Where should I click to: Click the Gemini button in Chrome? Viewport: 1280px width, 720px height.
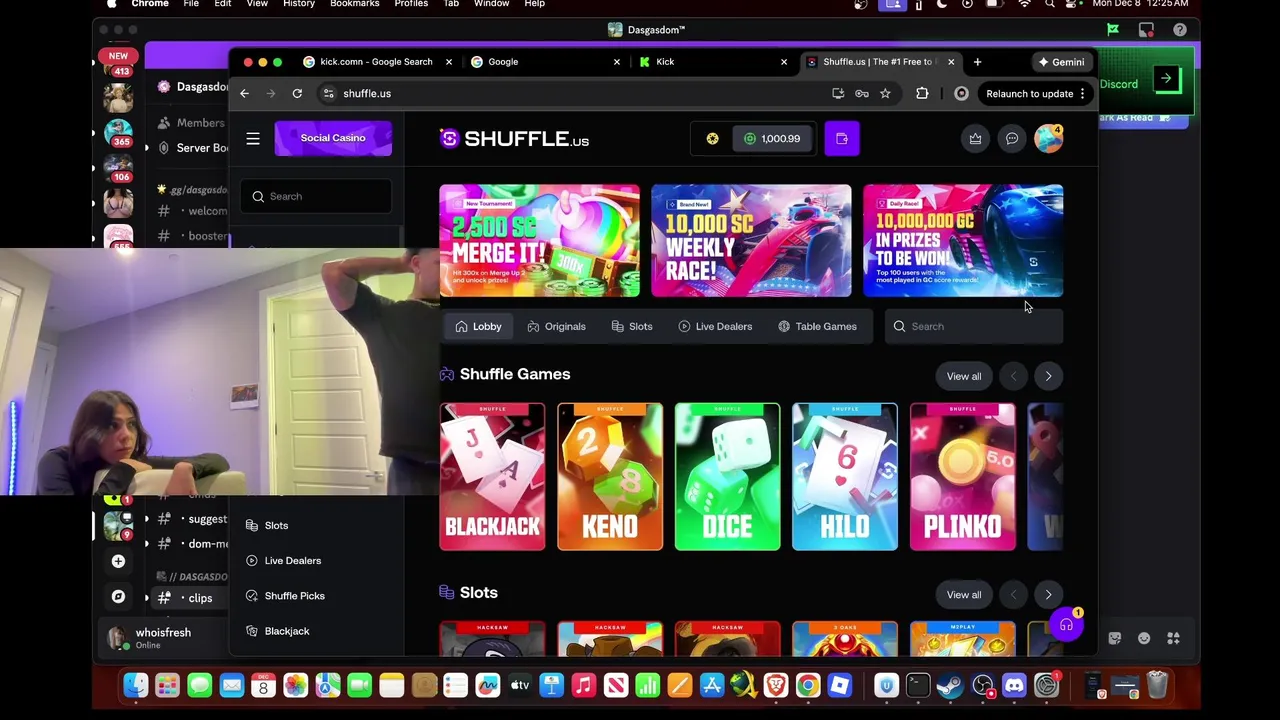tap(1061, 62)
